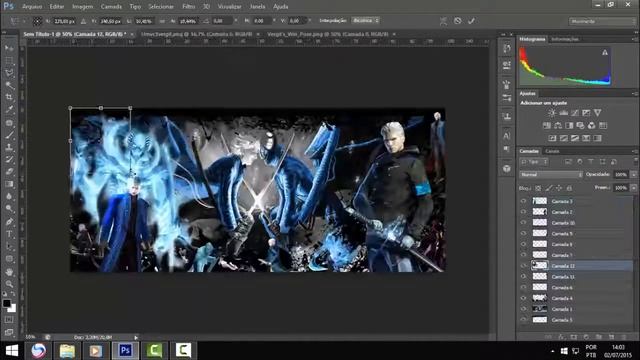Add a Levels adjustment
Image resolution: width=640 pixels, height=360 pixels.
click(x=563, y=113)
